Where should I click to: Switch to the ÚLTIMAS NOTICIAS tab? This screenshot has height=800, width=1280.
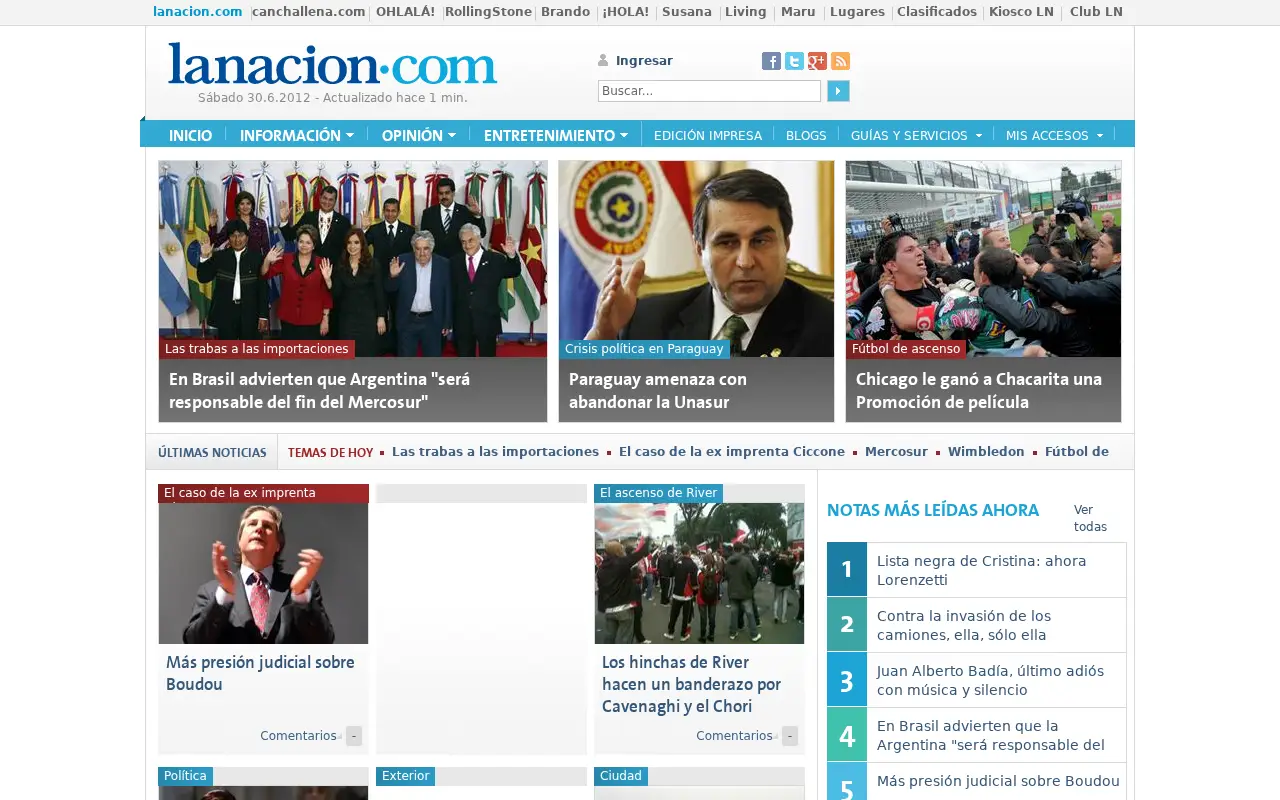212,452
